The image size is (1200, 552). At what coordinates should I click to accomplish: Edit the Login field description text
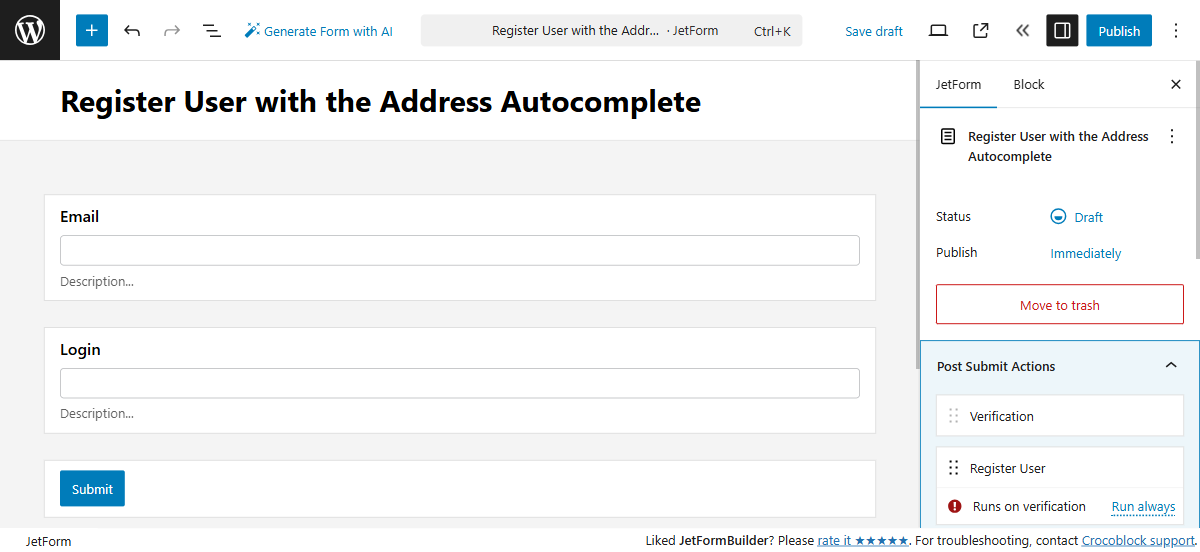pos(97,413)
